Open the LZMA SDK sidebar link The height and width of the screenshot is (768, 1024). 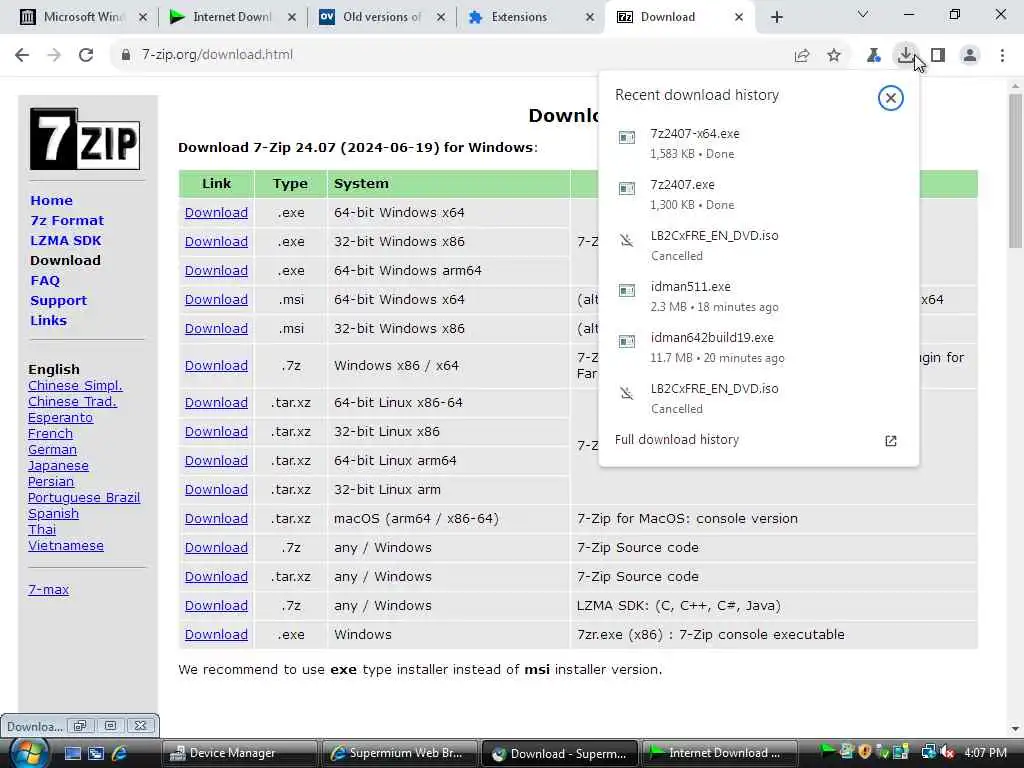click(65, 241)
